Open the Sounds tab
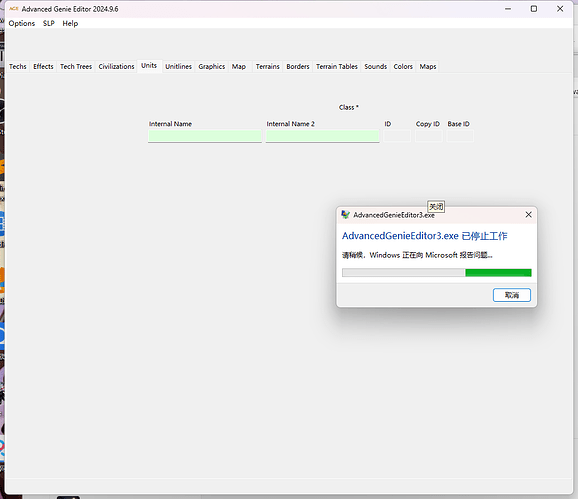Image resolution: width=578 pixels, height=499 pixels. (x=376, y=67)
